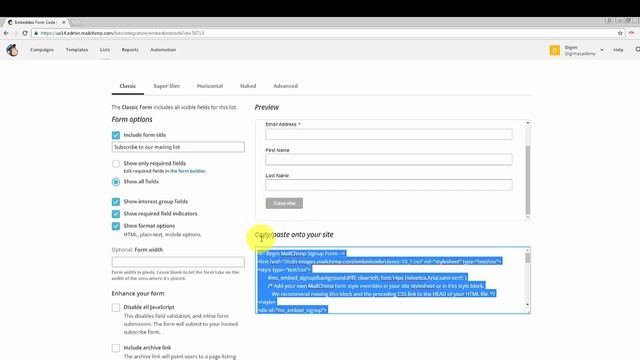Uncheck Include form title checkbox
Viewport: 640px width, 360px height.
(x=116, y=135)
